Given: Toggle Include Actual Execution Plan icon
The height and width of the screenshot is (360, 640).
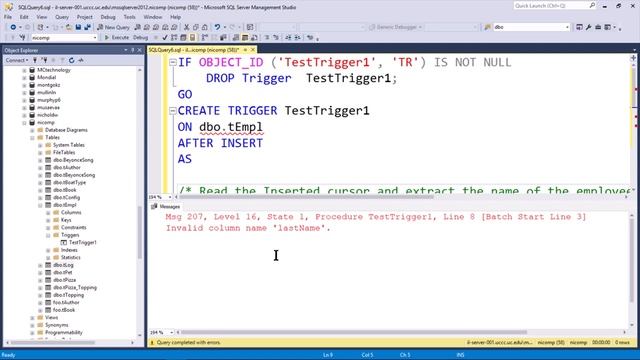Looking at the screenshot, I should (x=205, y=38).
